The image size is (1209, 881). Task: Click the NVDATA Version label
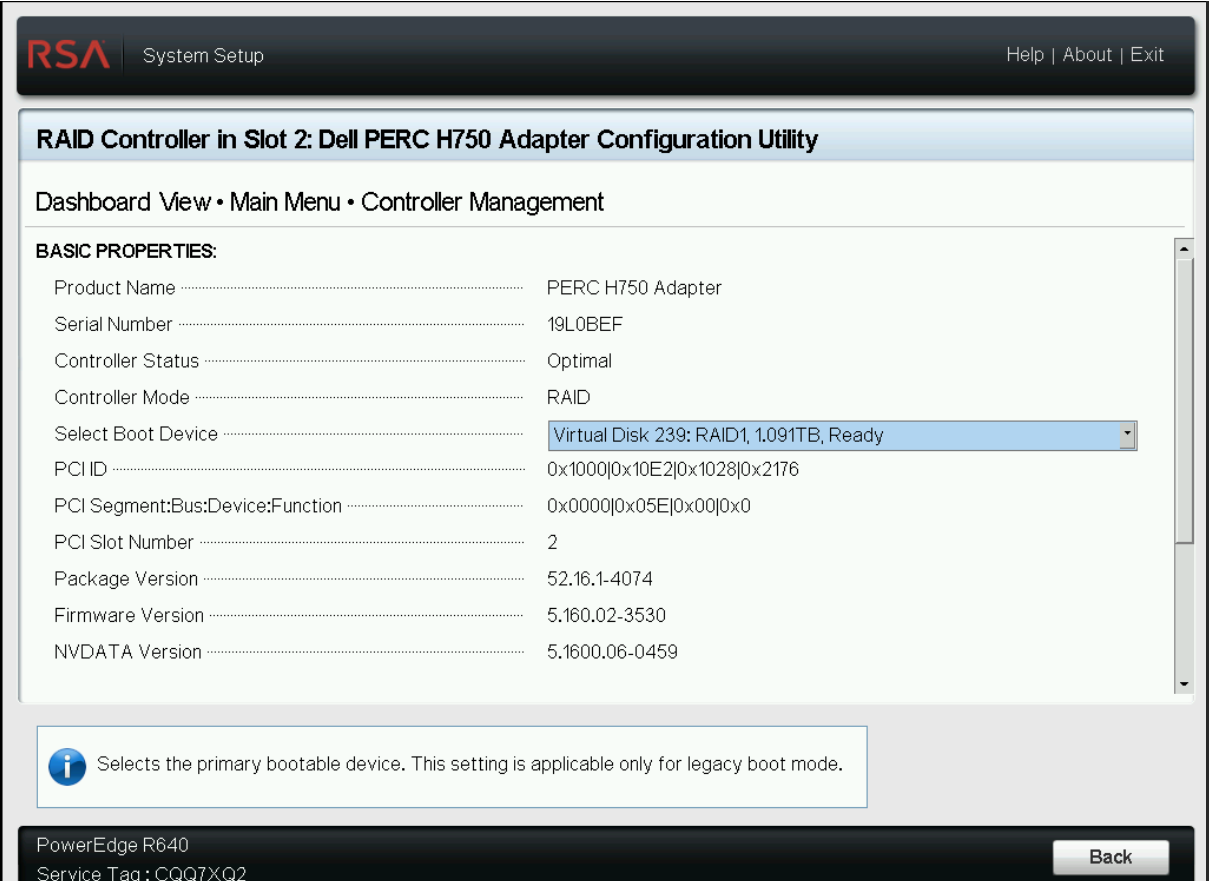click(x=128, y=652)
